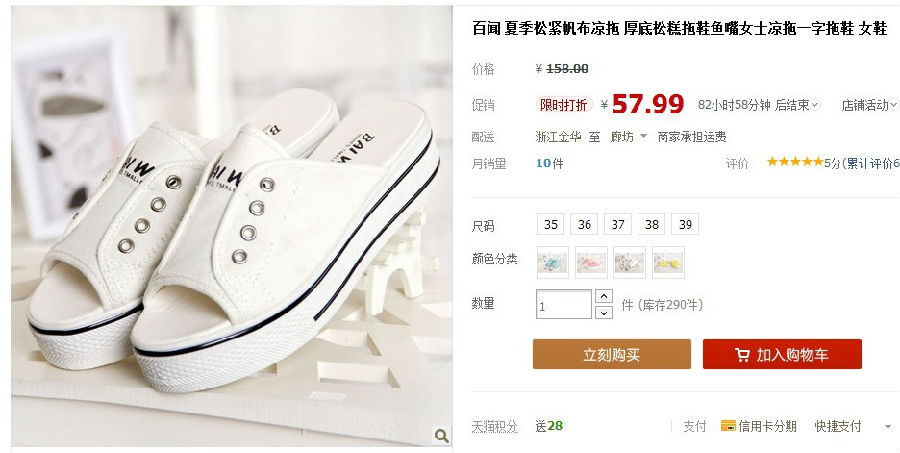Image resolution: width=900 pixels, height=453 pixels.
Task: Click the credit card installment icon
Action: pos(728,426)
